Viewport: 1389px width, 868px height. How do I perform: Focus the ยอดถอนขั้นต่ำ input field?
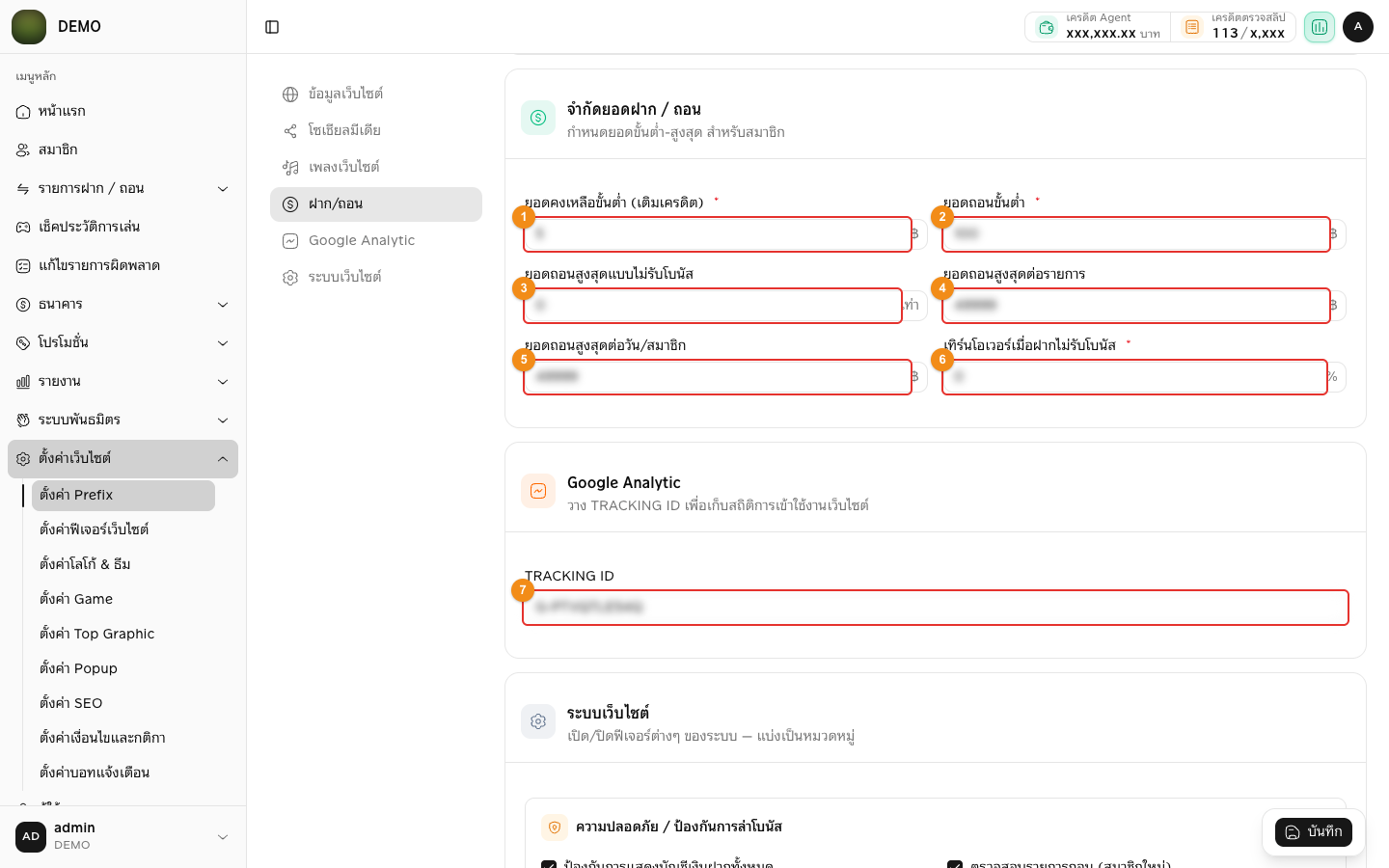pos(1136,234)
